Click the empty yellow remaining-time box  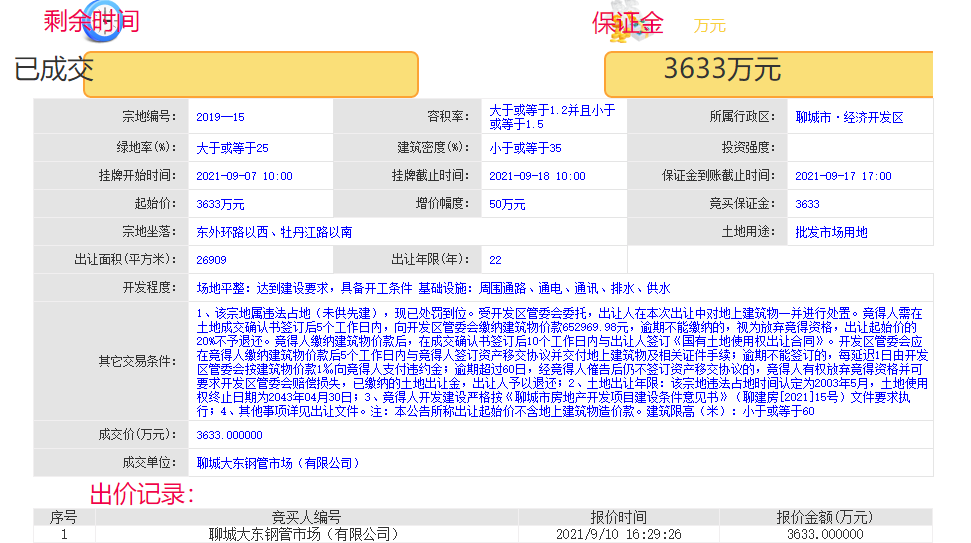tap(250, 74)
